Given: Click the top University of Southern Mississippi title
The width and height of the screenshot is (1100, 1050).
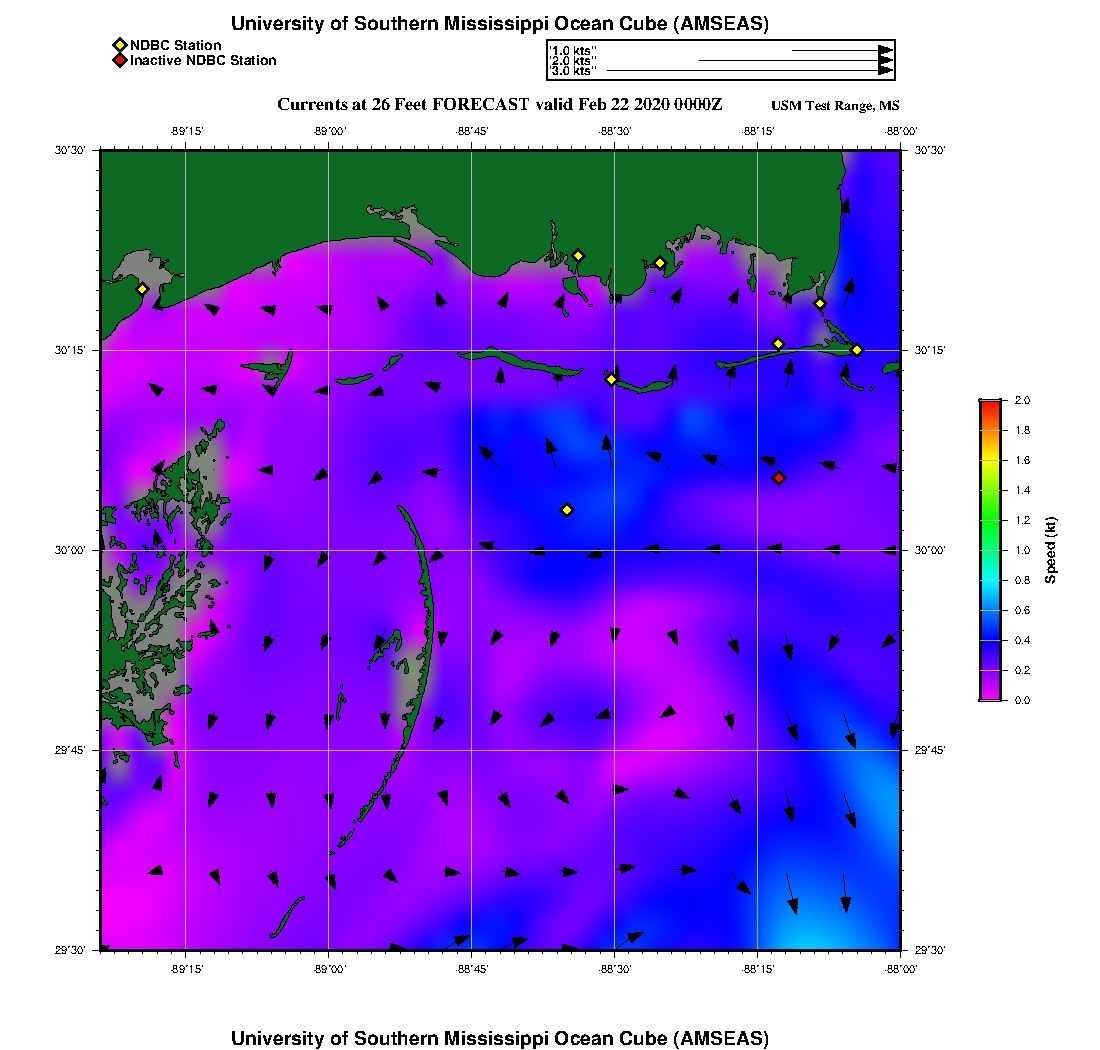Looking at the screenshot, I should click(499, 24).
